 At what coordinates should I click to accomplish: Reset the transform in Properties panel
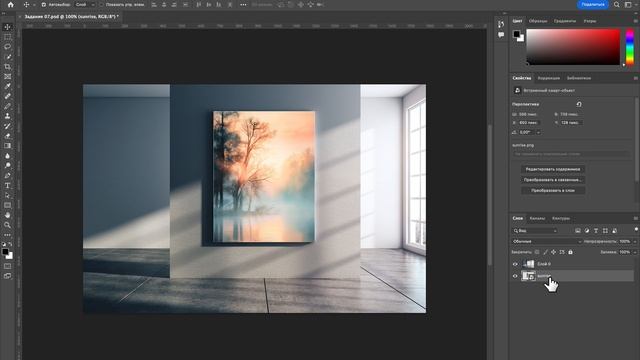(x=579, y=104)
